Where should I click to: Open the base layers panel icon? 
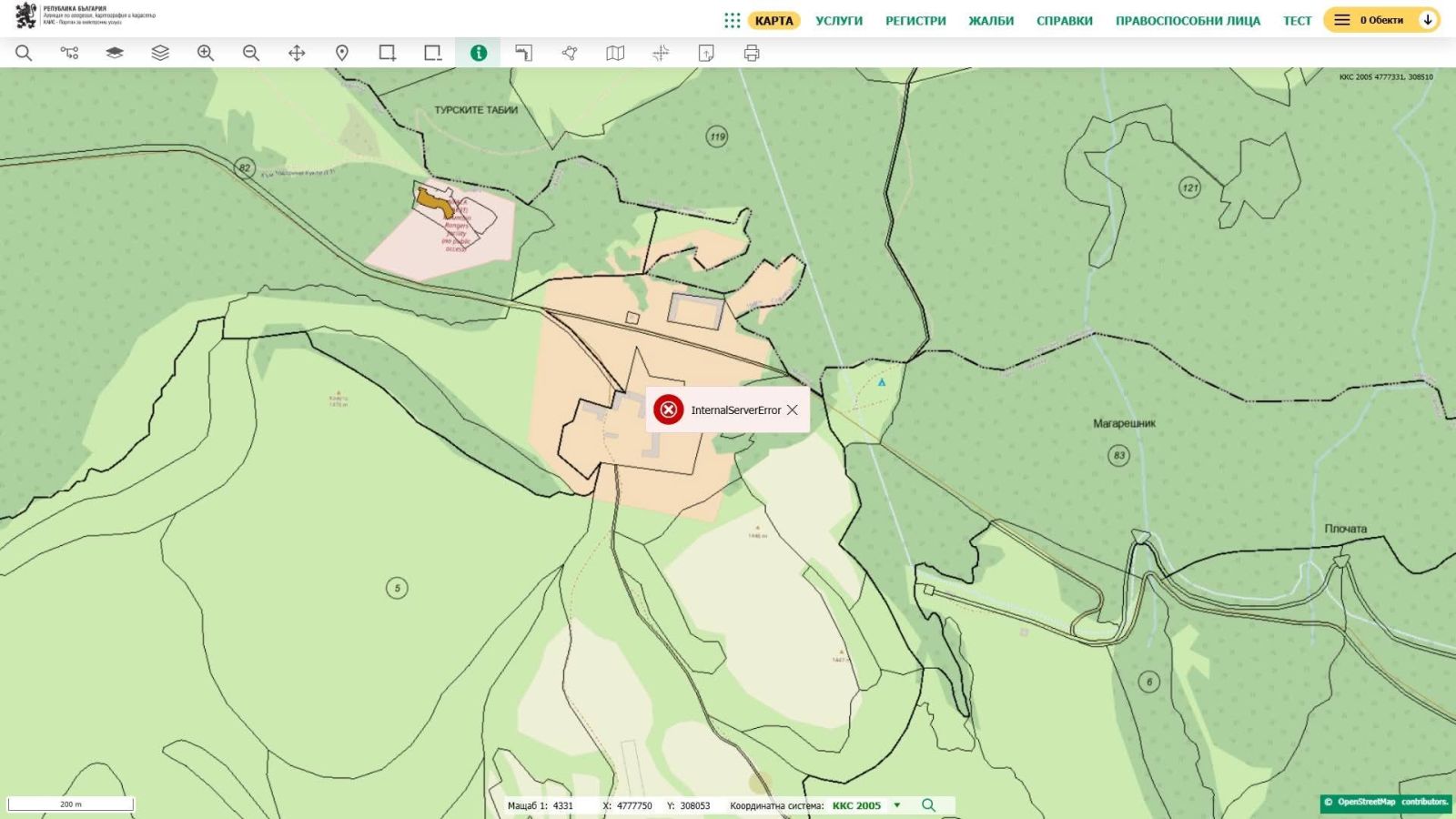115,53
